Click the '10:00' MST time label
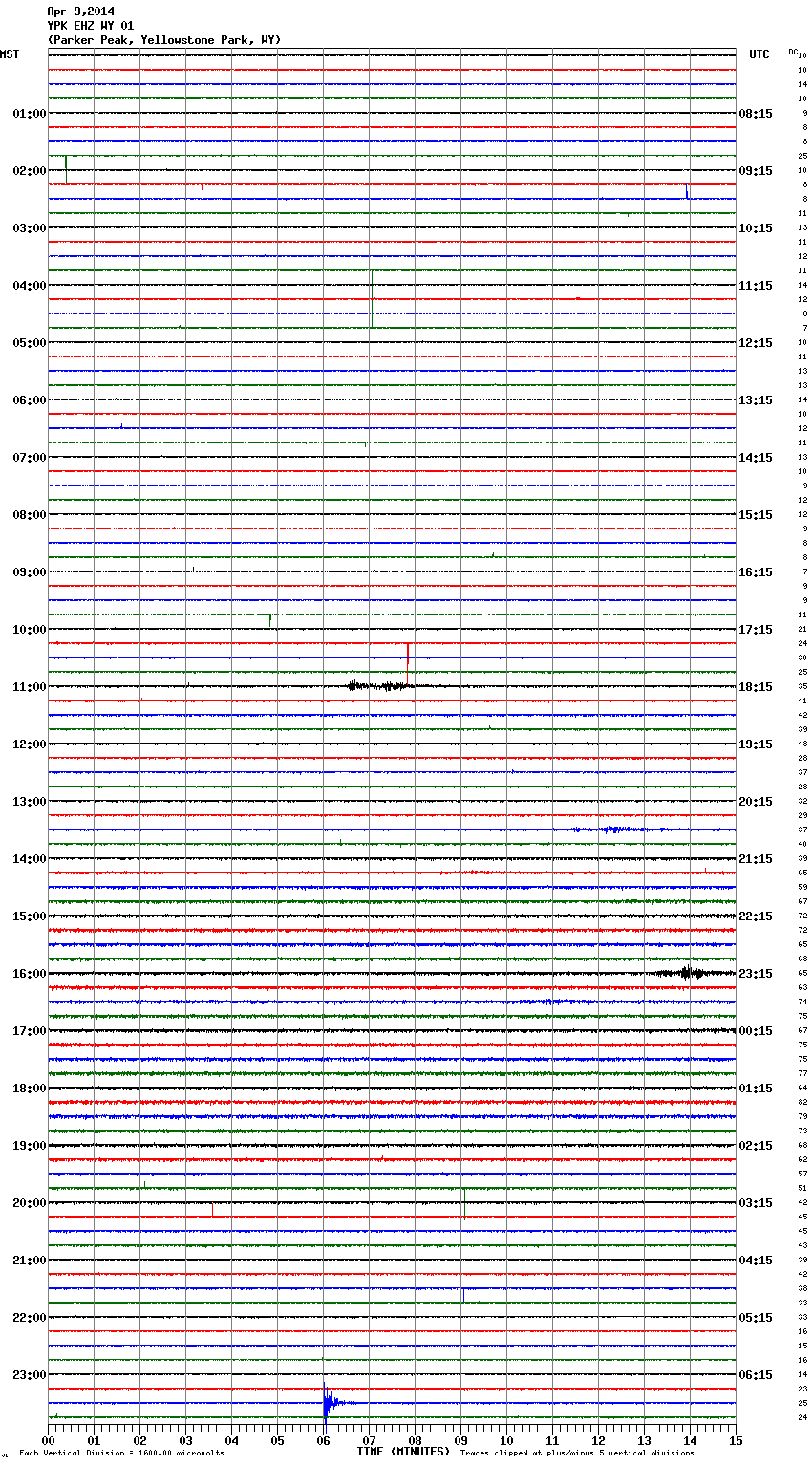 pos(30,630)
